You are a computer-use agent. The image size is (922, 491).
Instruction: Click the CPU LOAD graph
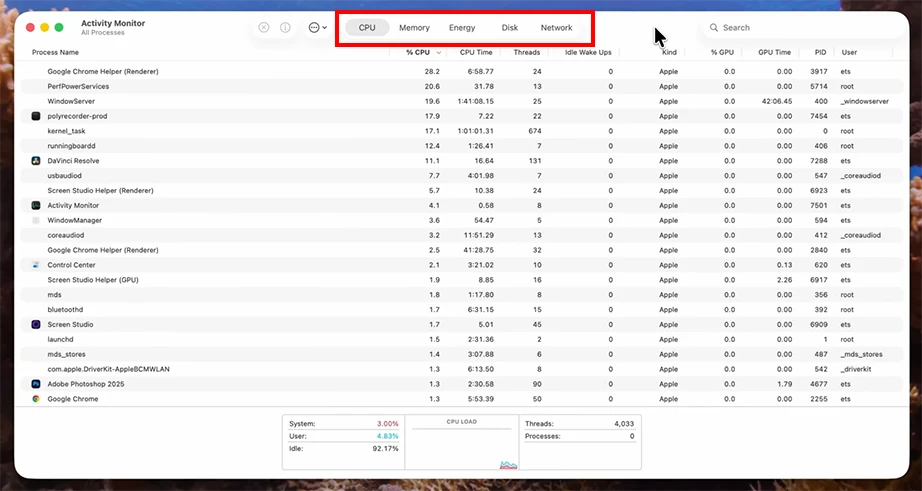tap(462, 443)
